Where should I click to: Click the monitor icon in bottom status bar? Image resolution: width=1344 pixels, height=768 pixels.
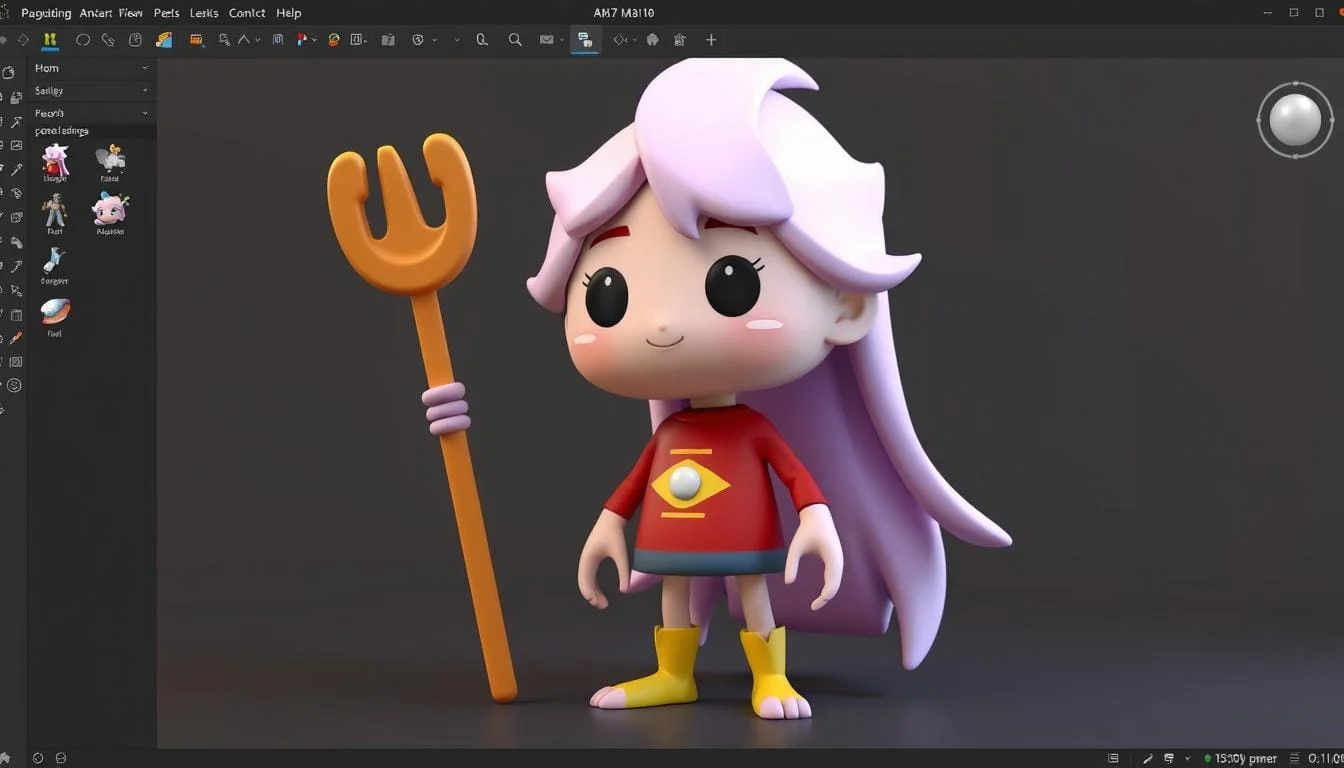click(1169, 758)
